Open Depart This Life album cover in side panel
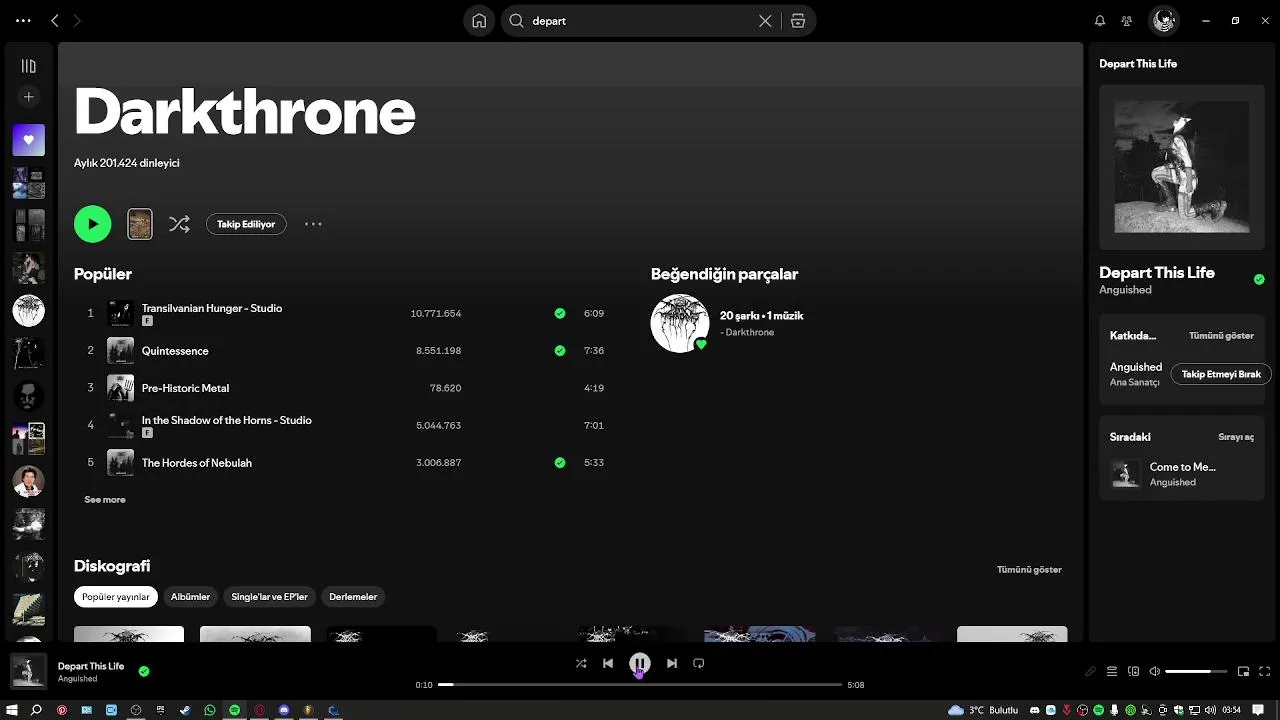The height and width of the screenshot is (720, 1280). tap(1182, 167)
